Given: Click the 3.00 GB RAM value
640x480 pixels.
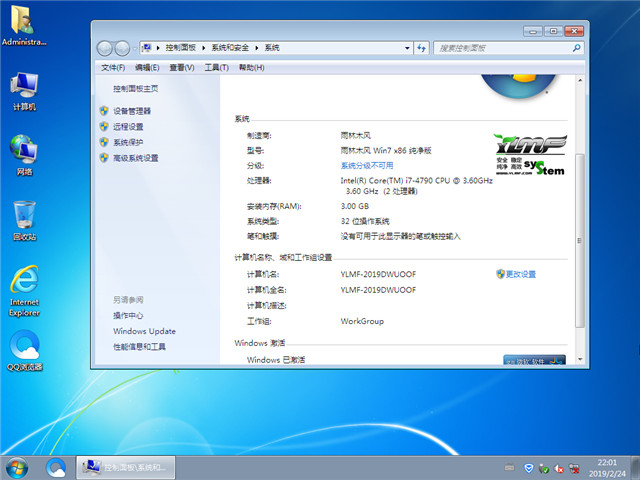Looking at the screenshot, I should click(x=355, y=206).
